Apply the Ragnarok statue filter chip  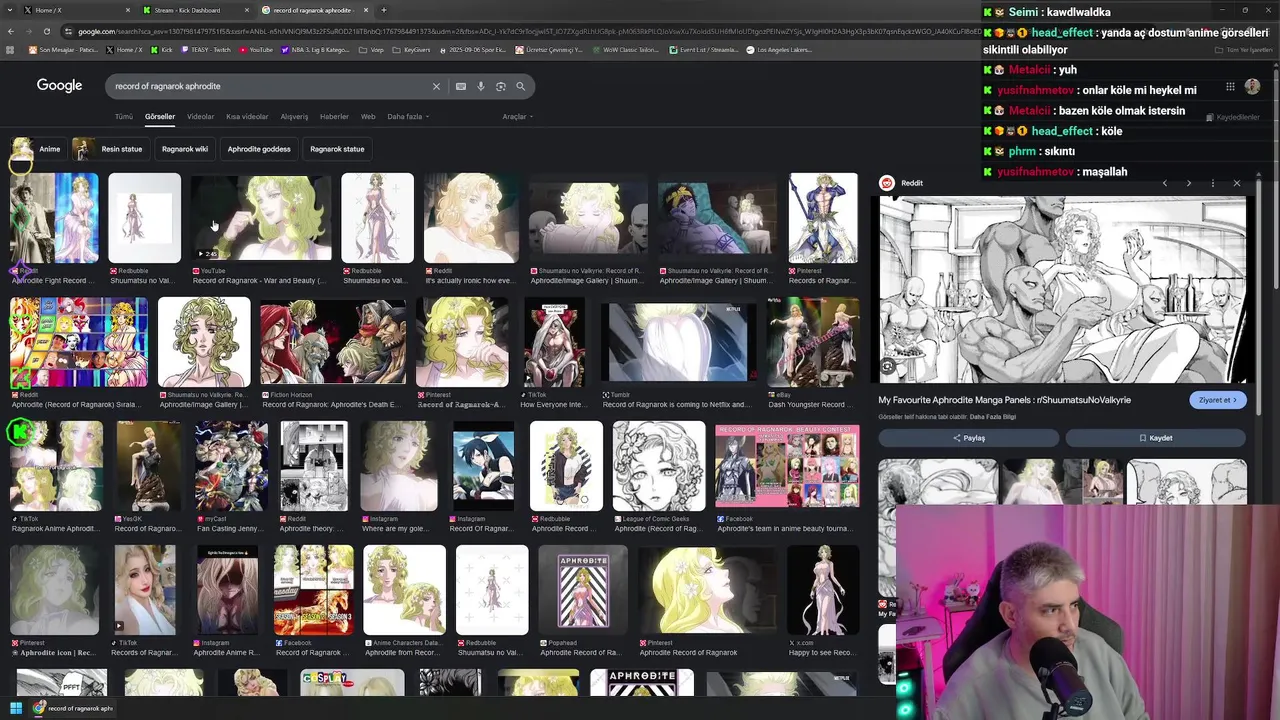coord(337,149)
